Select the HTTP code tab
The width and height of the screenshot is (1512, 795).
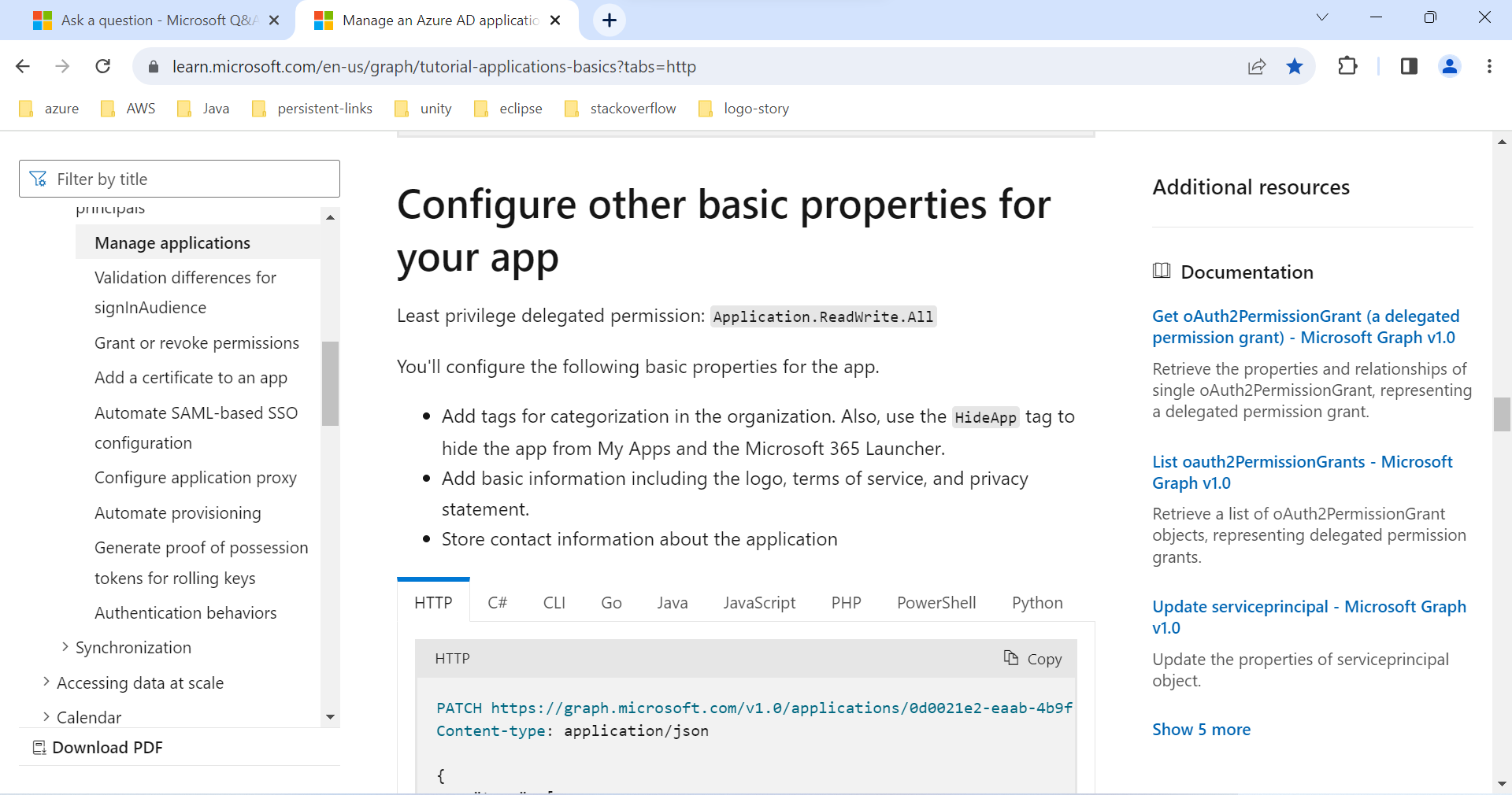coord(433,603)
